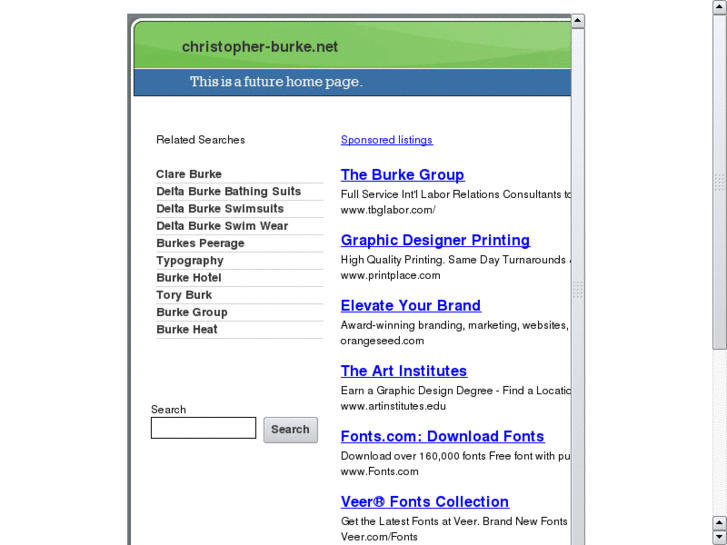Click the outer scrollbar's second-from-bottom up arrow

pyautogui.click(x=719, y=523)
